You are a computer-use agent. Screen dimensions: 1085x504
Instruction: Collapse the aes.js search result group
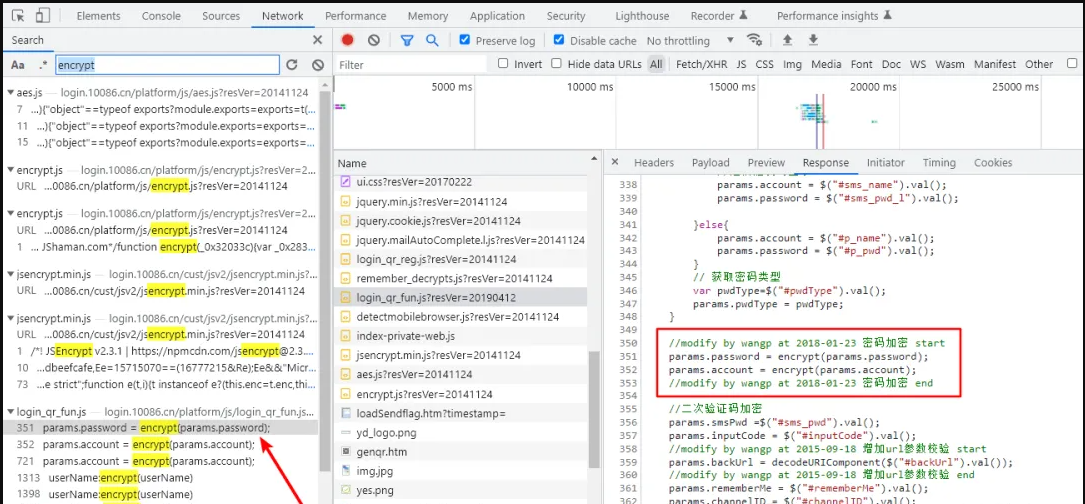point(10,91)
